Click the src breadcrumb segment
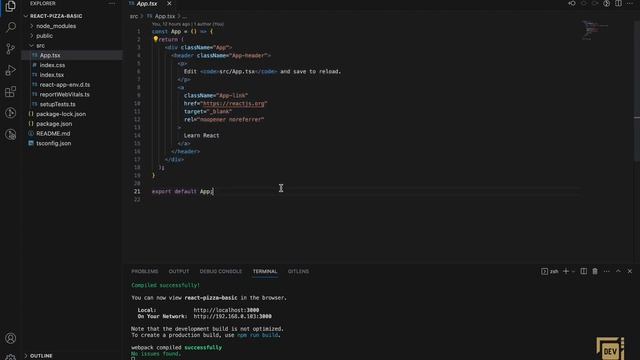640x360 pixels. tap(134, 16)
